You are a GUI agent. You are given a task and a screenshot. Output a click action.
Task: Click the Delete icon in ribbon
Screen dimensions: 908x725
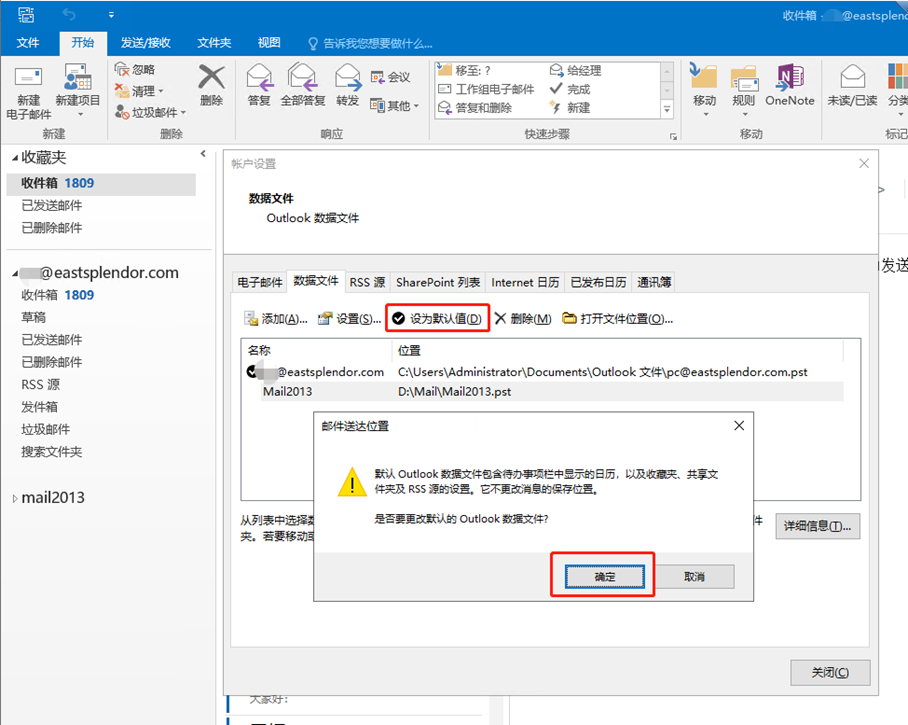pyautogui.click(x=211, y=80)
